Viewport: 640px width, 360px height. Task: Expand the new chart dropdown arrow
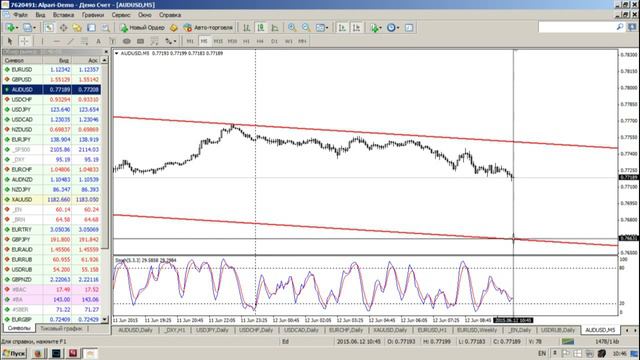coord(17,28)
